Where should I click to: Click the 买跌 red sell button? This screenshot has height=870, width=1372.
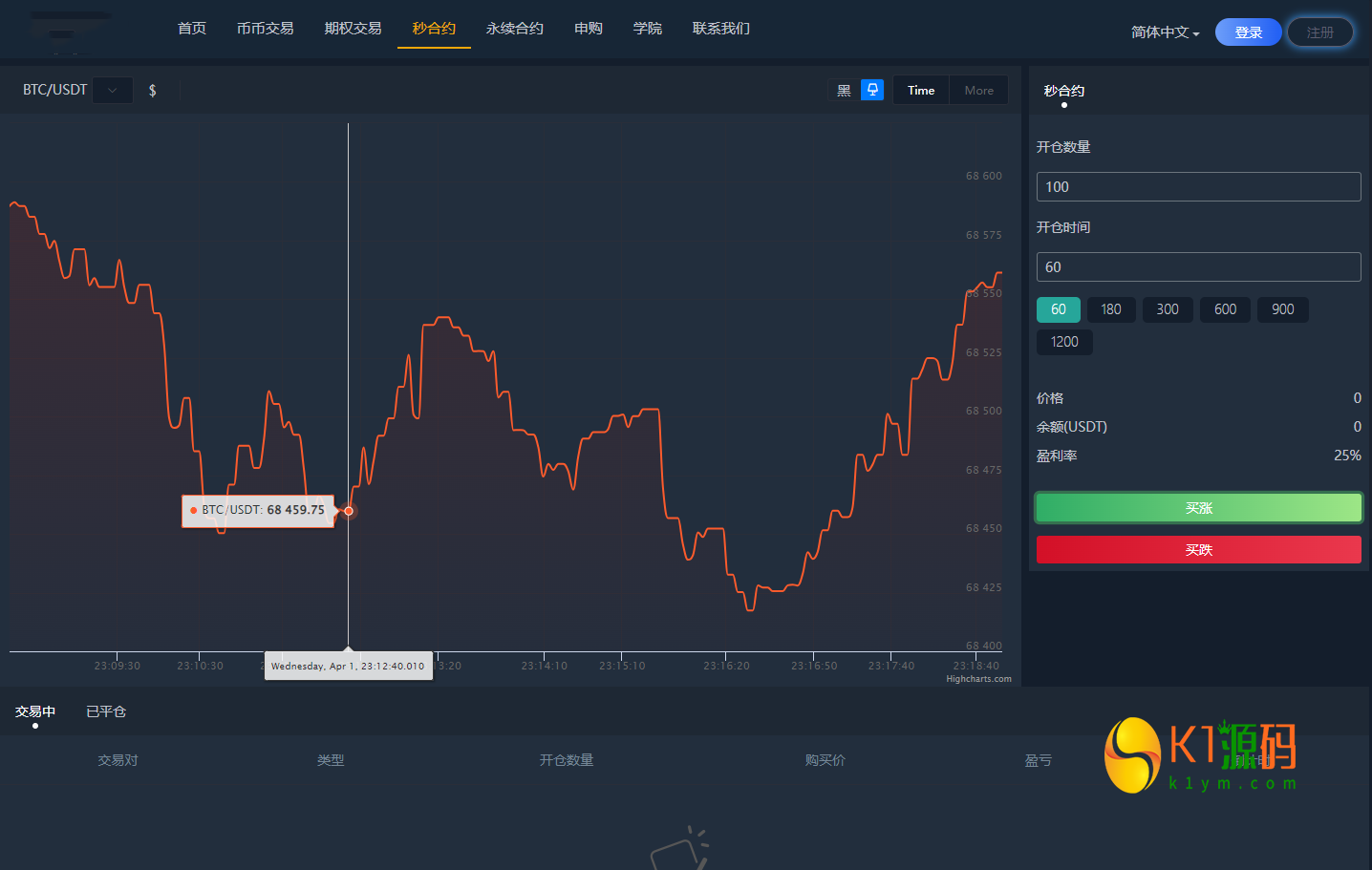(x=1198, y=549)
